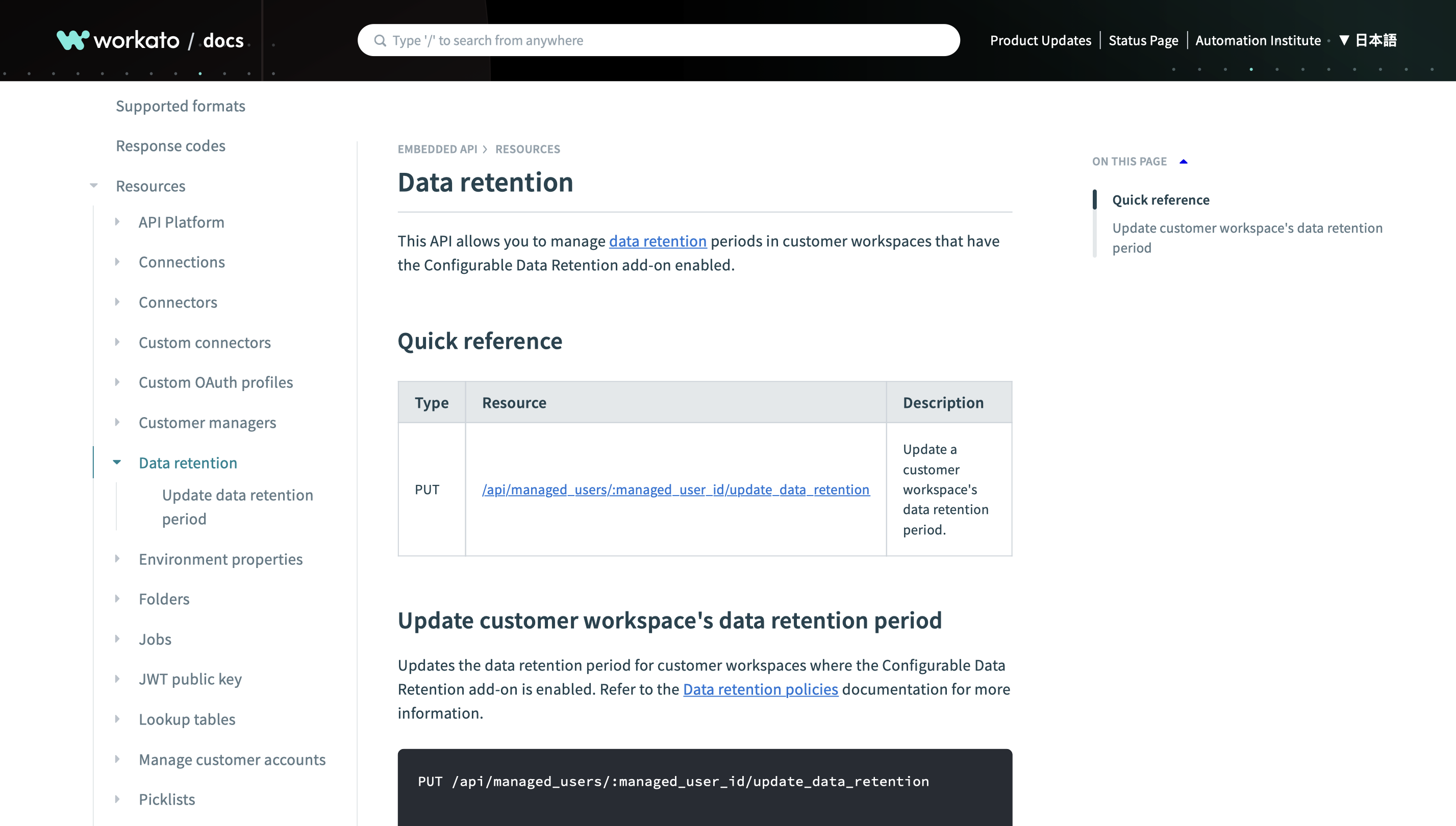
Task: Open the Folders sidebar item
Action: [x=164, y=599]
